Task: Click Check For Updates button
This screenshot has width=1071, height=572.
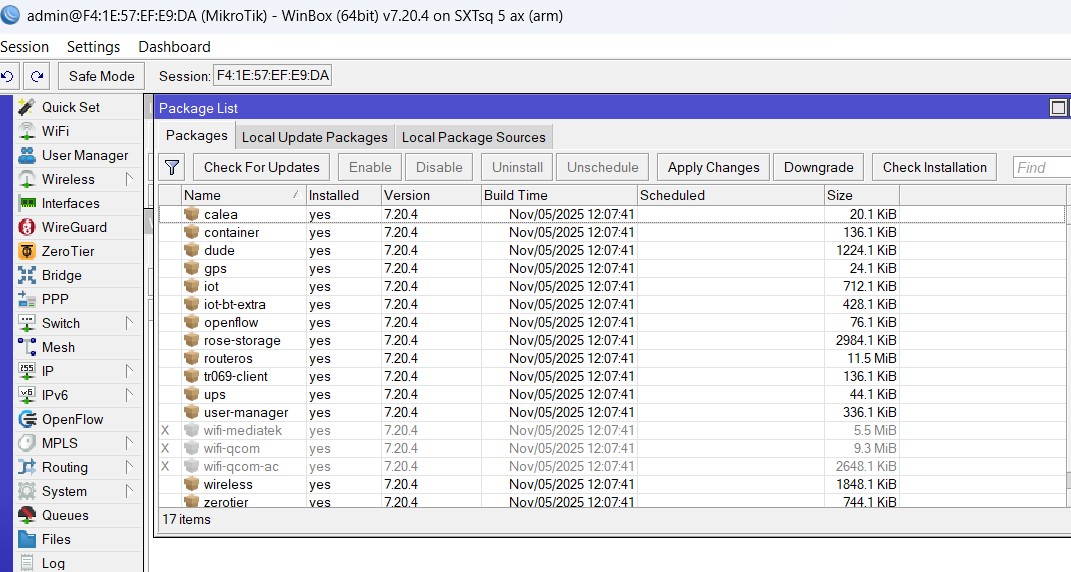Action: pos(262,167)
